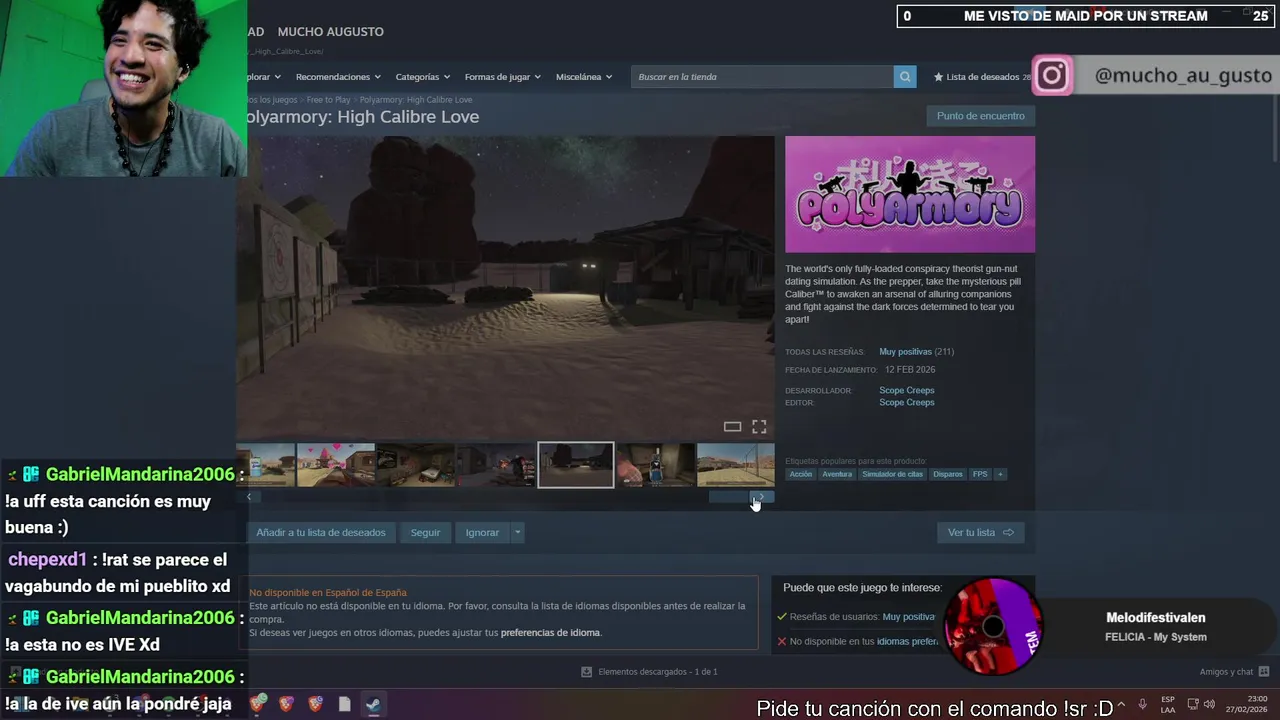Click the Ignorar button

(482, 533)
